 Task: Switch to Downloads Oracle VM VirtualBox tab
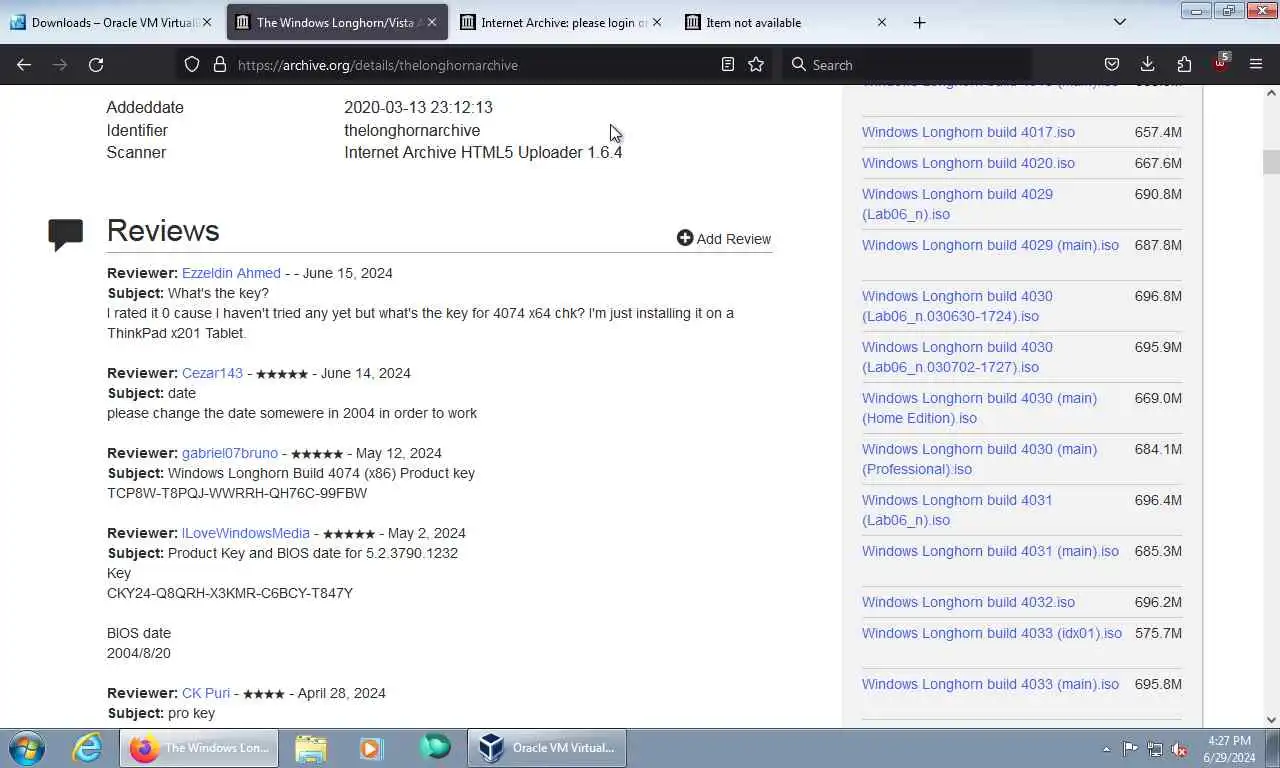tap(111, 22)
